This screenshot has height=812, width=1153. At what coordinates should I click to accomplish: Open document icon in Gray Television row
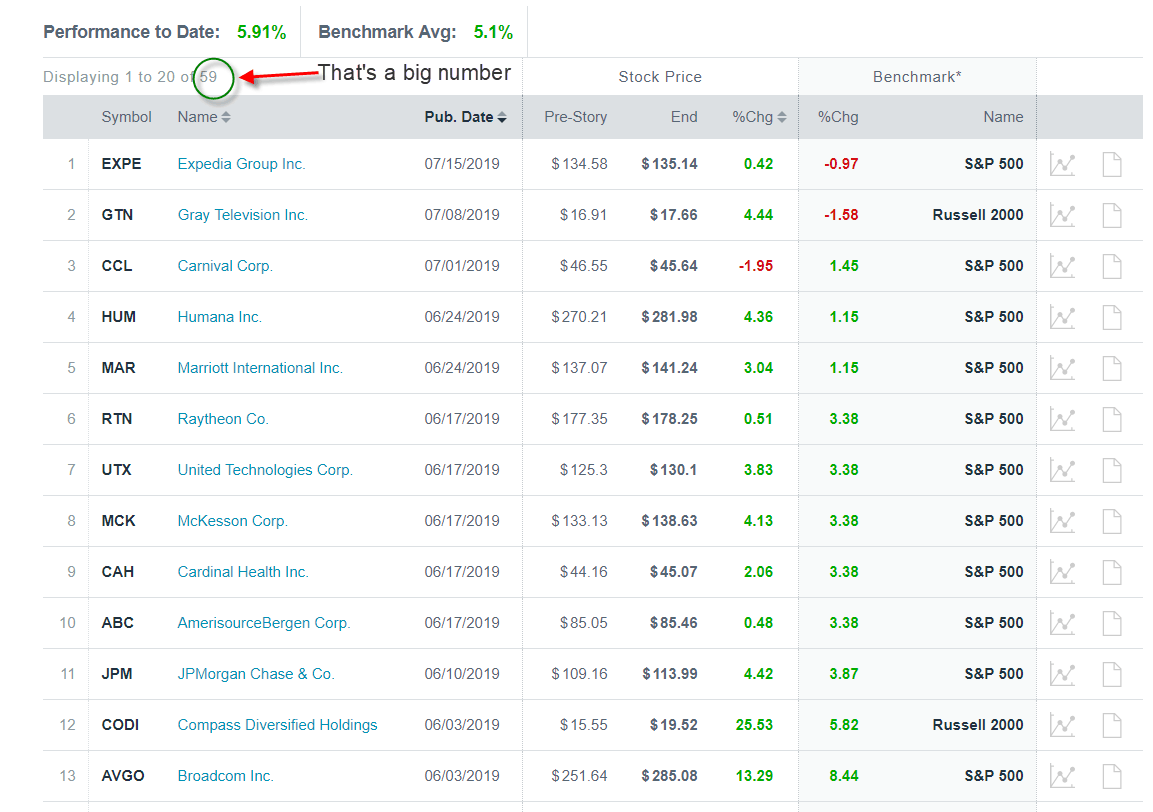pos(1112,215)
